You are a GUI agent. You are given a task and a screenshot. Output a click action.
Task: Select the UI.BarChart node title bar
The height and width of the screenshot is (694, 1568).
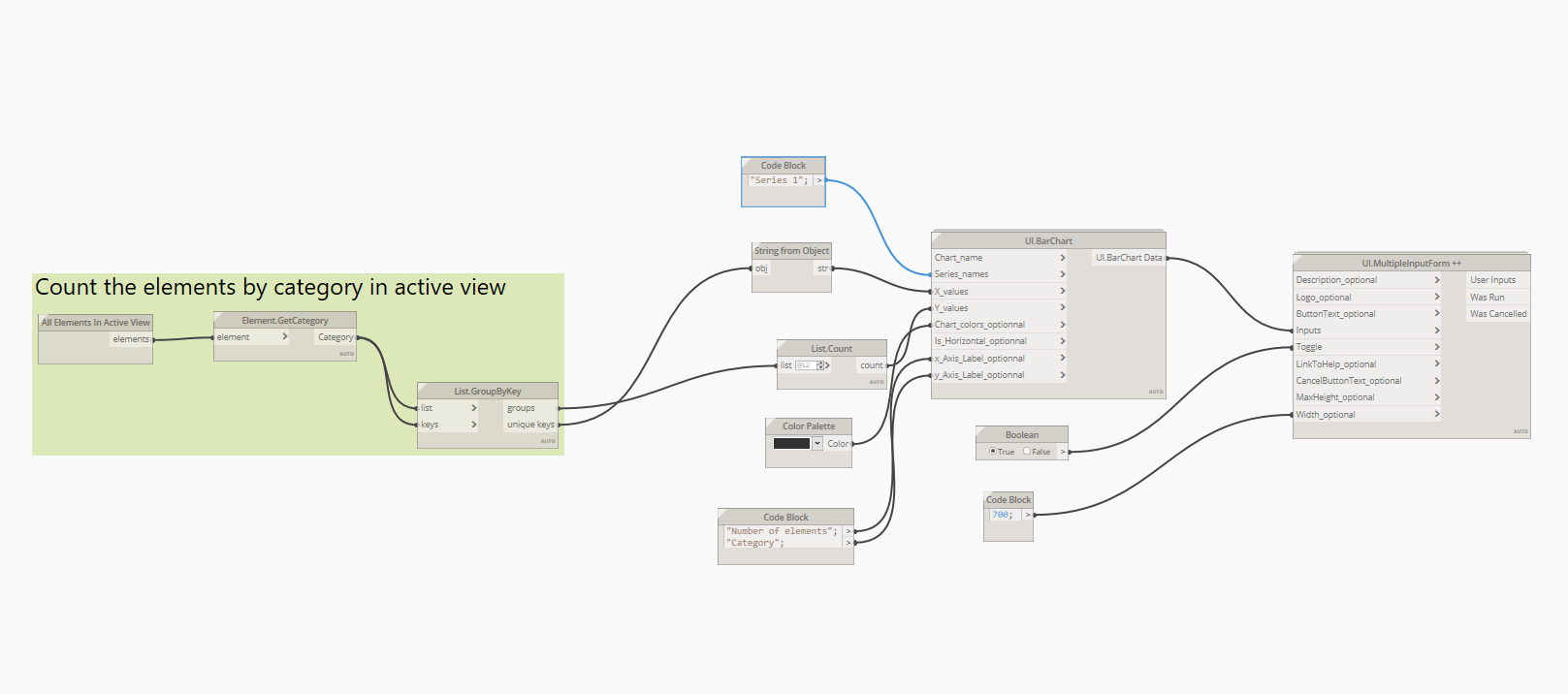click(1048, 240)
